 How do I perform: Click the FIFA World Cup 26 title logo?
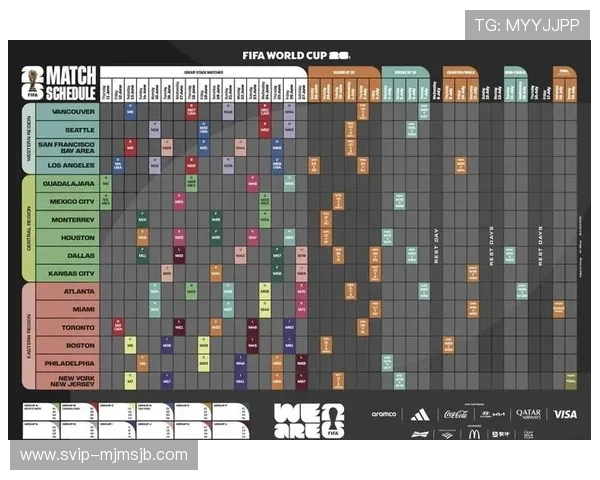(x=297, y=55)
